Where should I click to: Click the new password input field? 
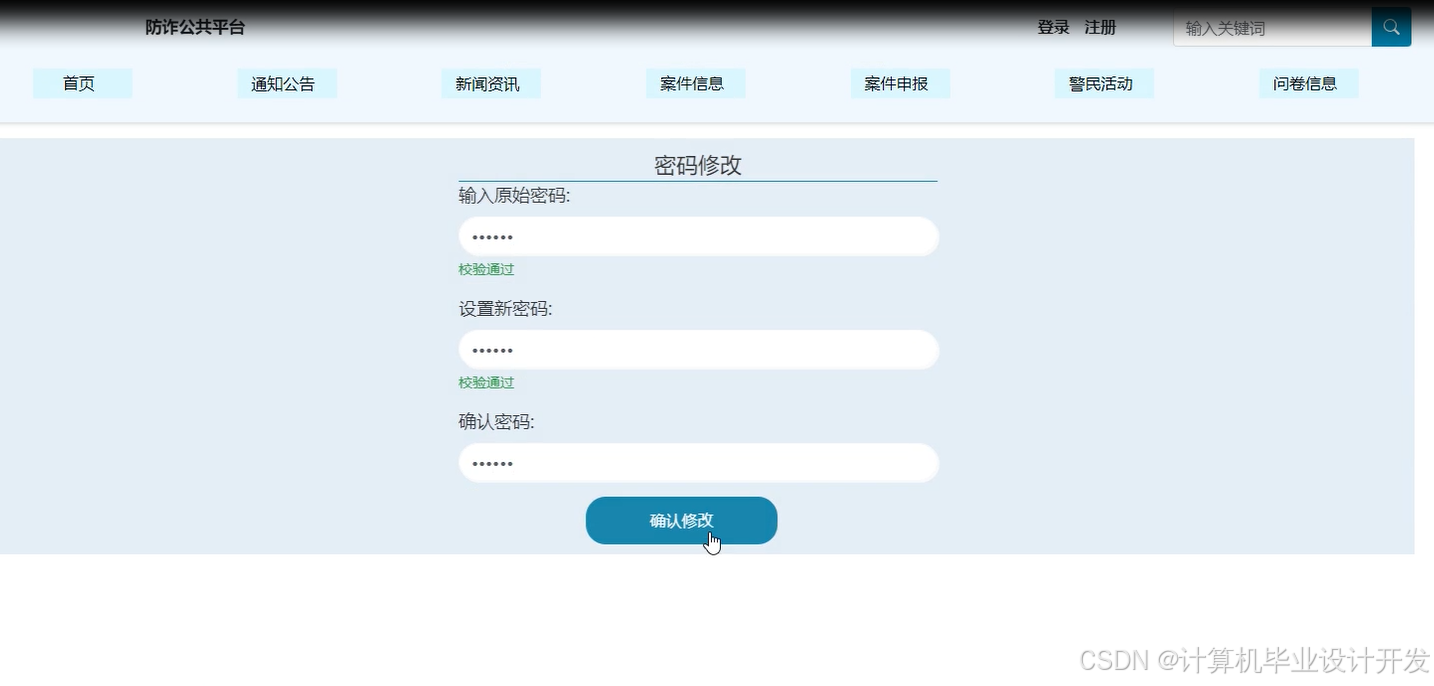[698, 350]
